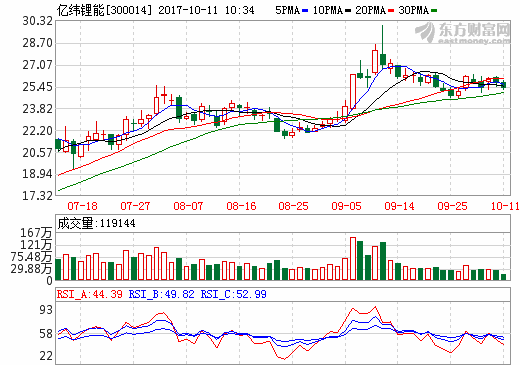Click the 08-07 date label
The height and width of the screenshot is (365, 520).
click(188, 206)
